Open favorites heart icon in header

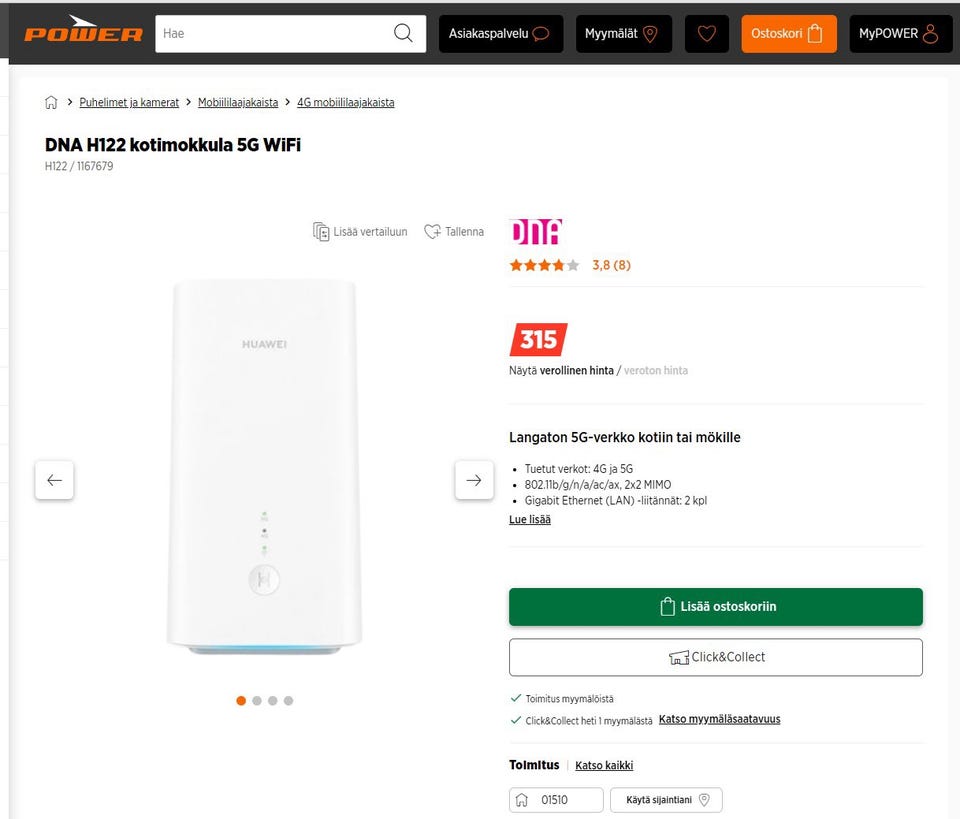coord(706,33)
